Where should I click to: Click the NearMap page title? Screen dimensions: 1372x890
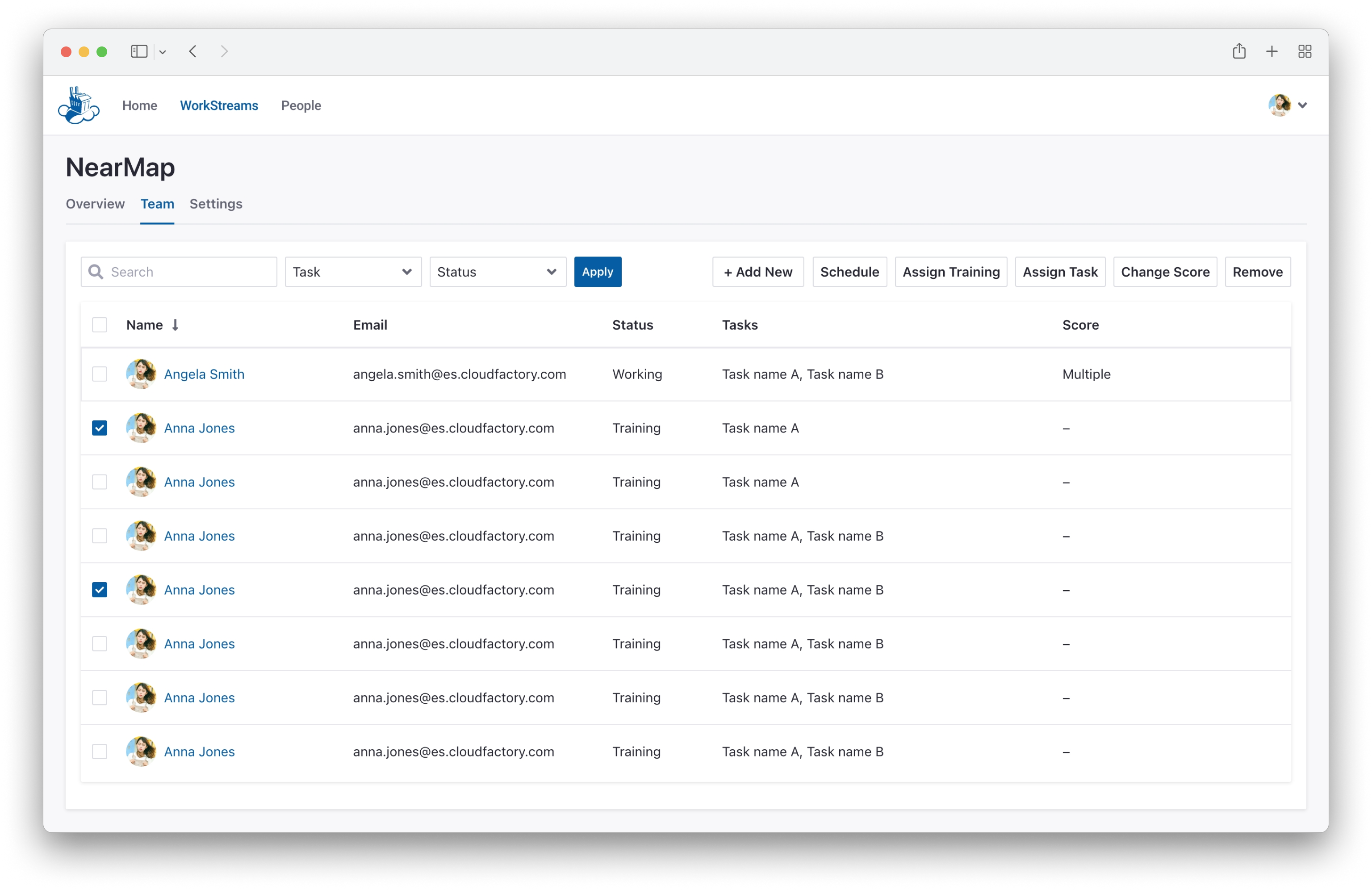(x=120, y=167)
